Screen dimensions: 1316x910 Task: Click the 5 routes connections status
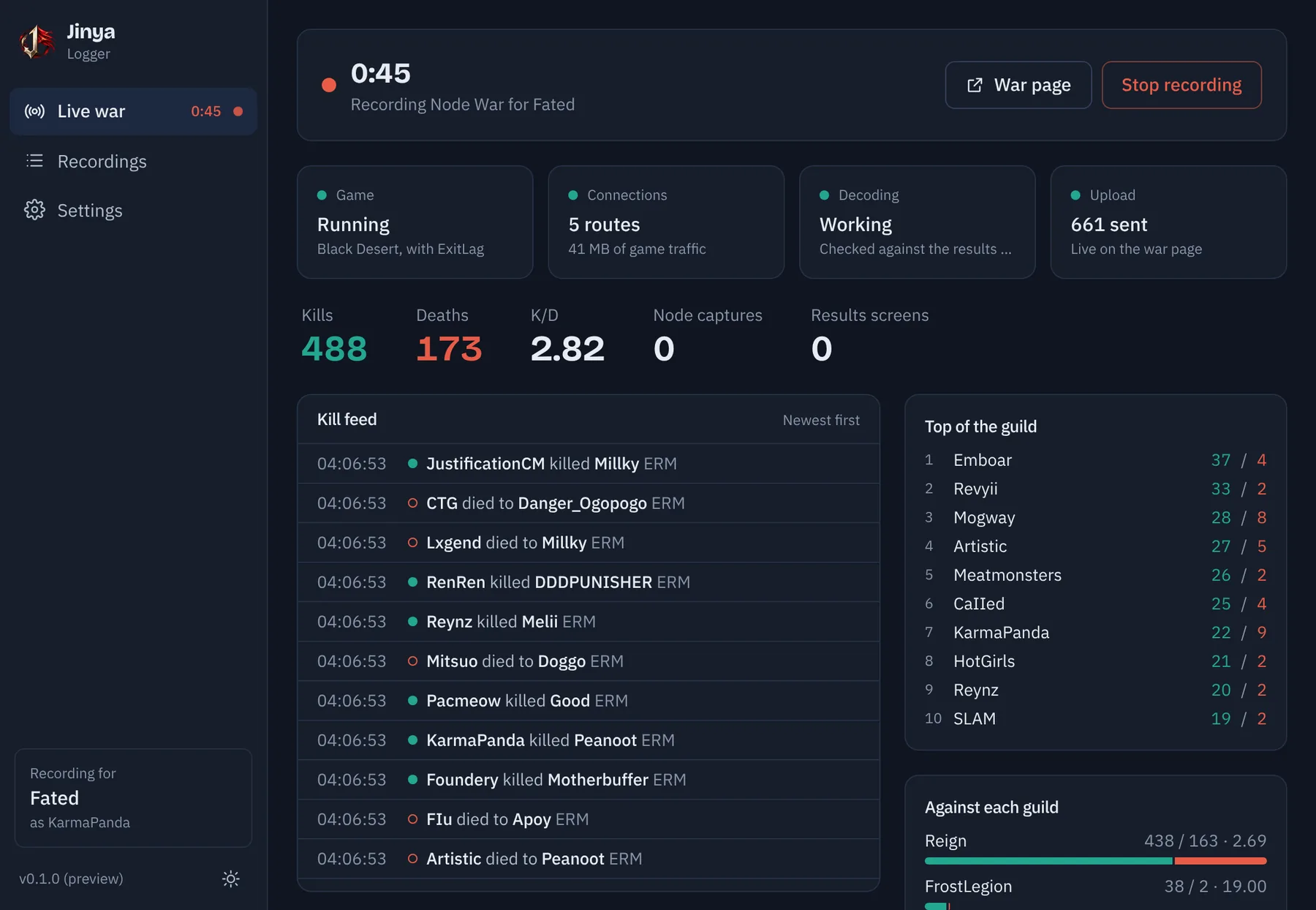coord(604,225)
